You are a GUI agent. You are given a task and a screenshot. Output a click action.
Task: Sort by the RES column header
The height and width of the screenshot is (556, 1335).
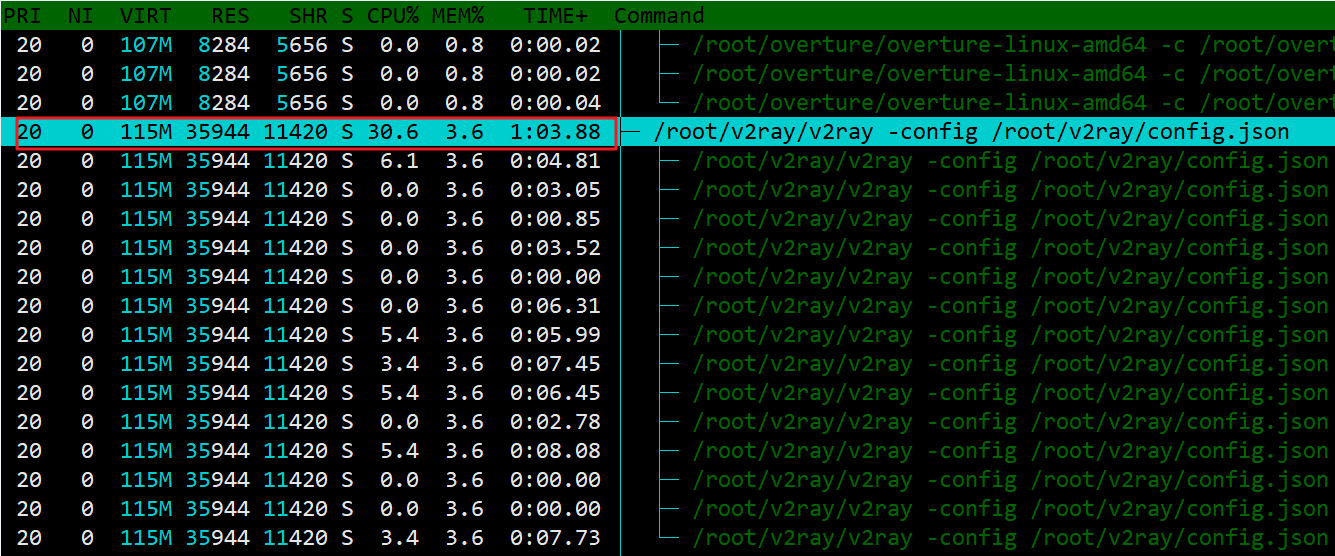230,16
